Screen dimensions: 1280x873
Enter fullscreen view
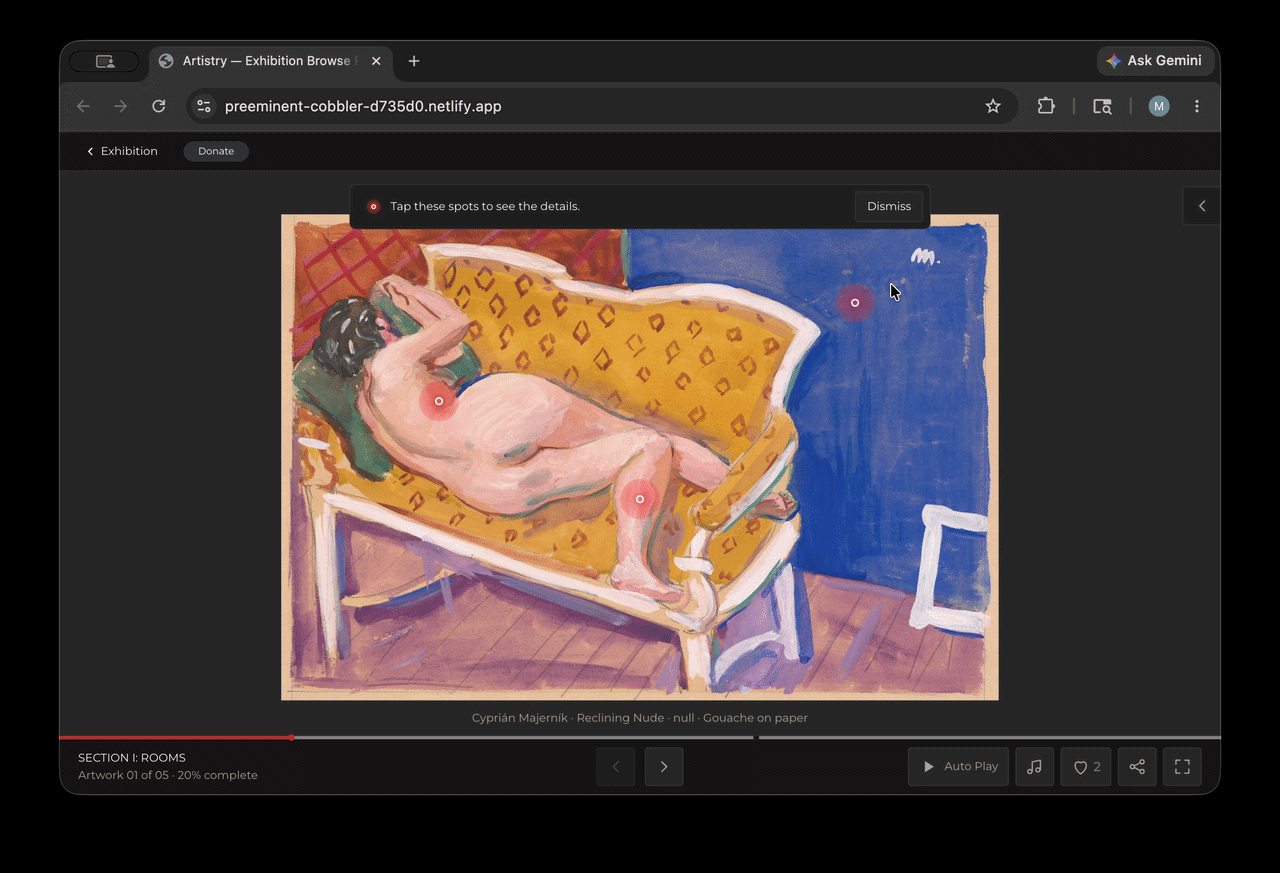pyautogui.click(x=1182, y=767)
